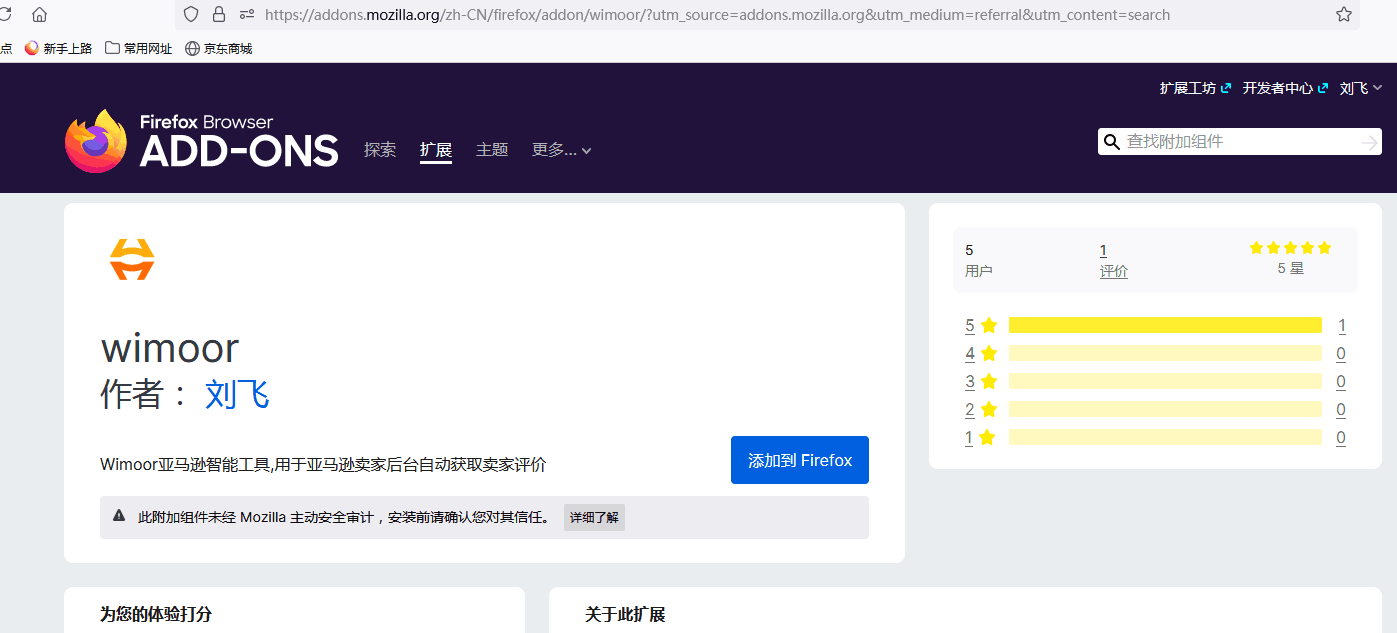Click the reload icon in browser toolbar
Image resolution: width=1397 pixels, height=633 pixels.
pyautogui.click(x=4, y=15)
